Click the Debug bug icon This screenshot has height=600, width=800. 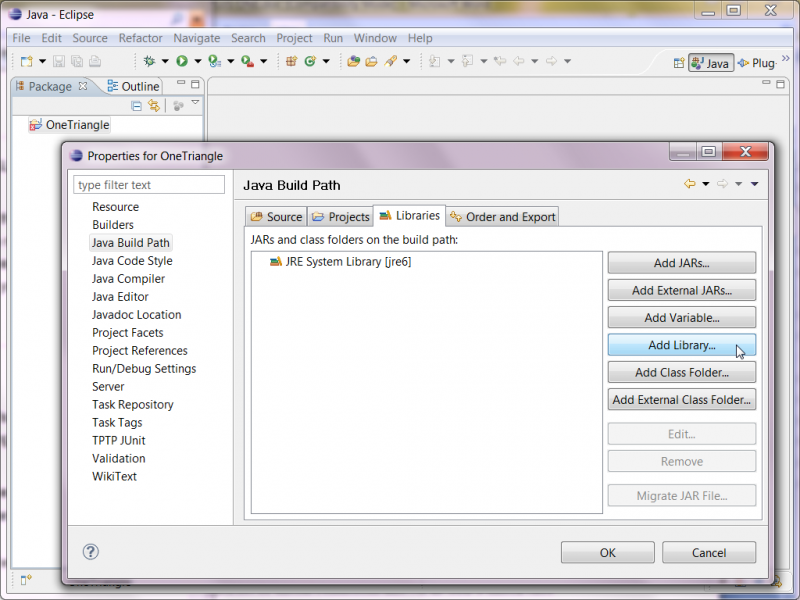(x=149, y=61)
